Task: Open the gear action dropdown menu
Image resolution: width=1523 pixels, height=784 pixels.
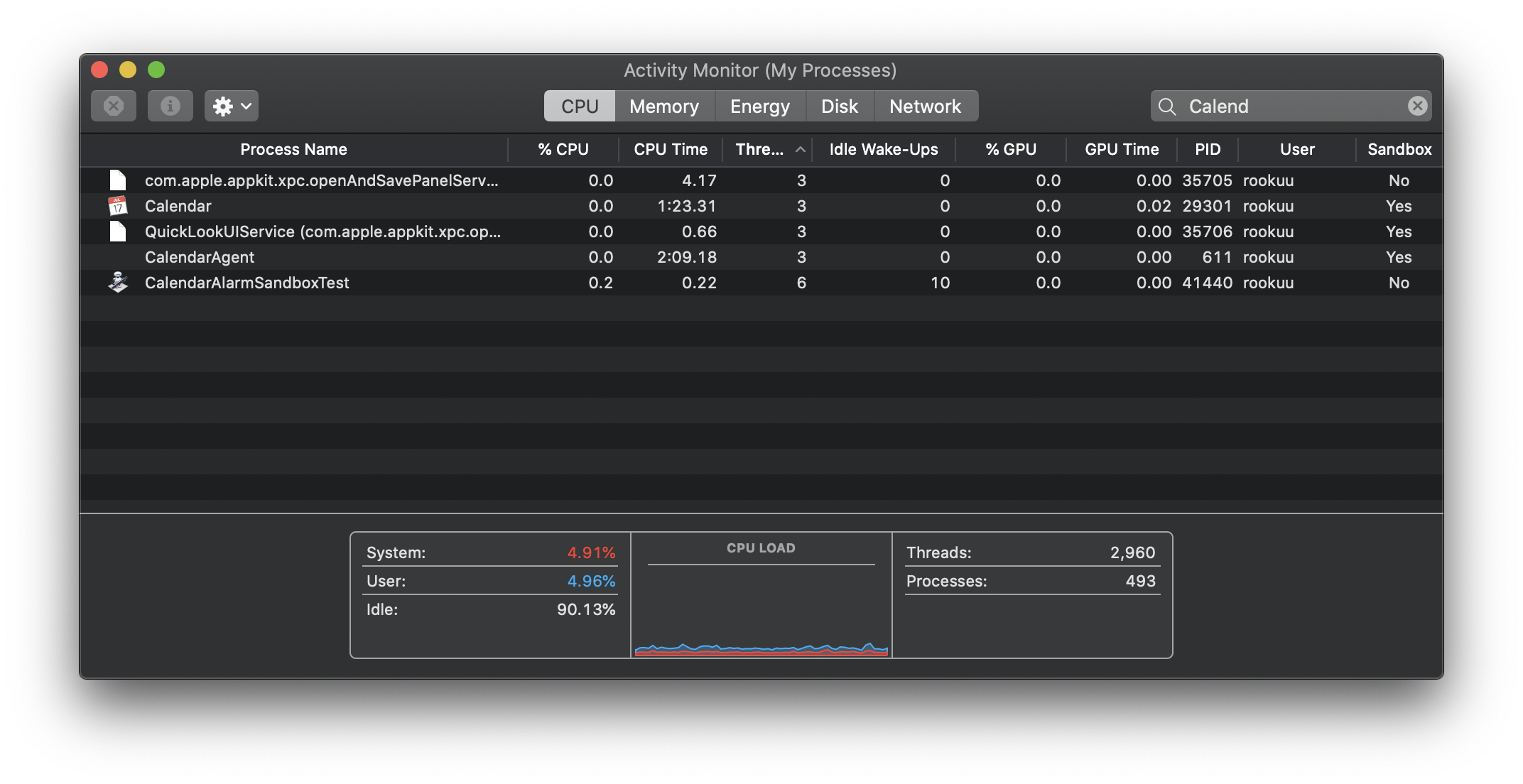Action: [x=232, y=106]
